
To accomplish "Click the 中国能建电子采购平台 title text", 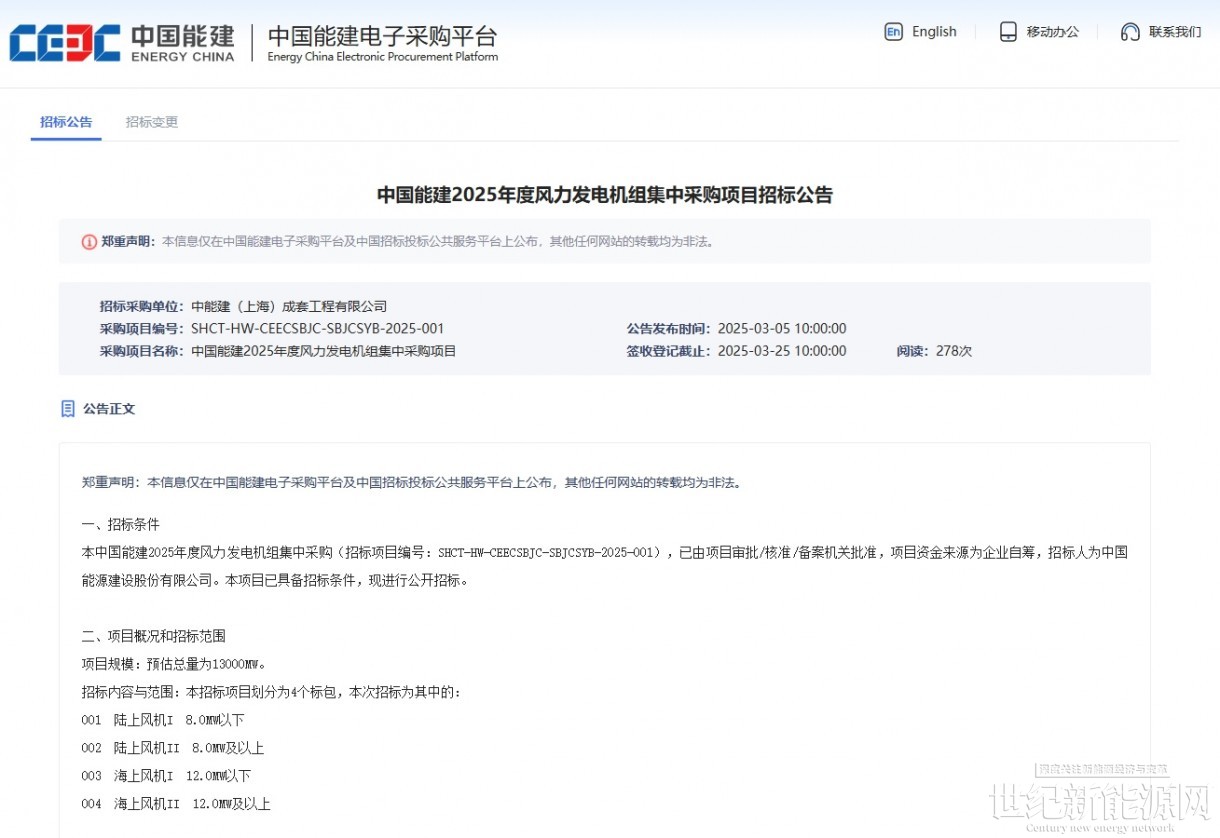I will point(382,36).
